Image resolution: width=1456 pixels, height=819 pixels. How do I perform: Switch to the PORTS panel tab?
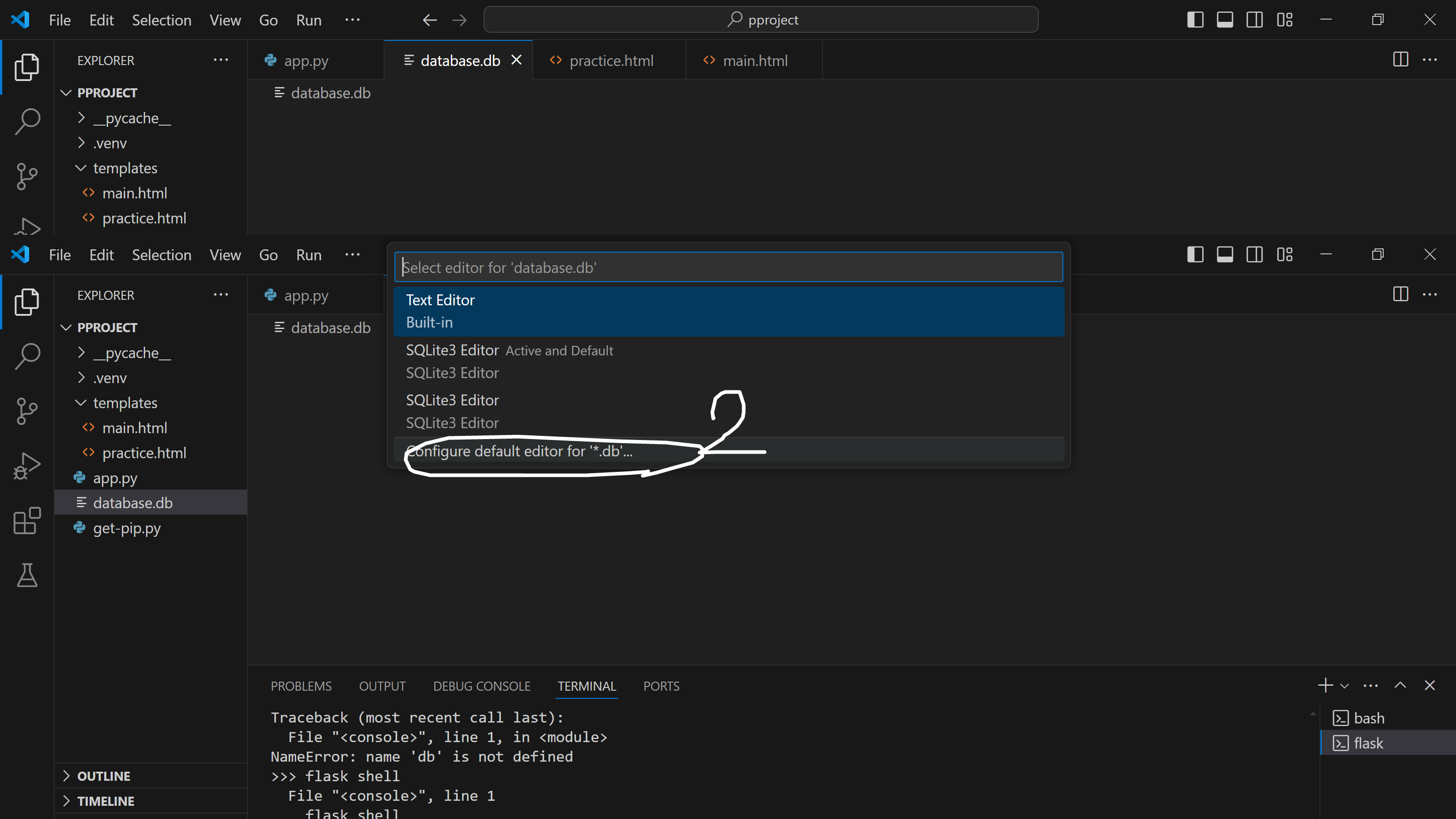(x=661, y=686)
